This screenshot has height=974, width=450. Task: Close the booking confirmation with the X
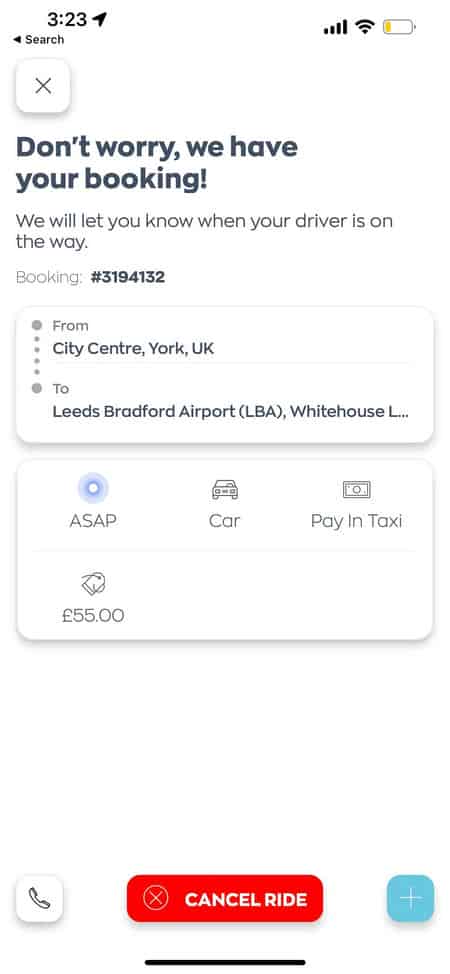pyautogui.click(x=43, y=86)
